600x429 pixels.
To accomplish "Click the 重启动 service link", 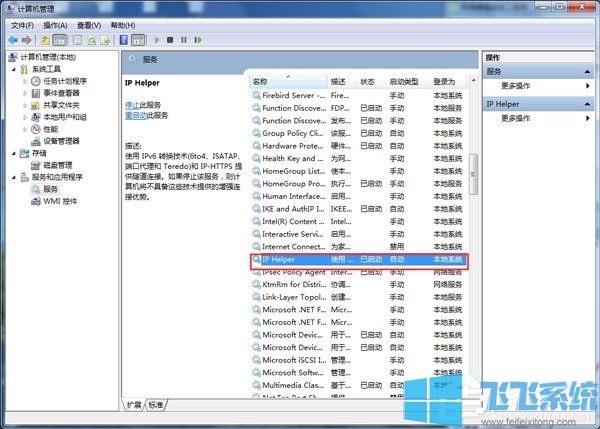I will click(x=135, y=115).
